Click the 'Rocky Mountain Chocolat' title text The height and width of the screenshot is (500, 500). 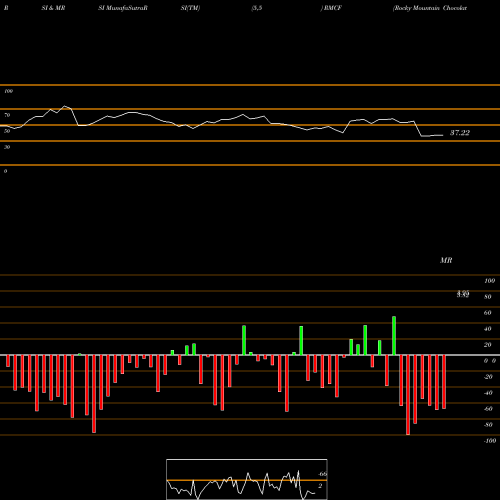click(x=430, y=8)
